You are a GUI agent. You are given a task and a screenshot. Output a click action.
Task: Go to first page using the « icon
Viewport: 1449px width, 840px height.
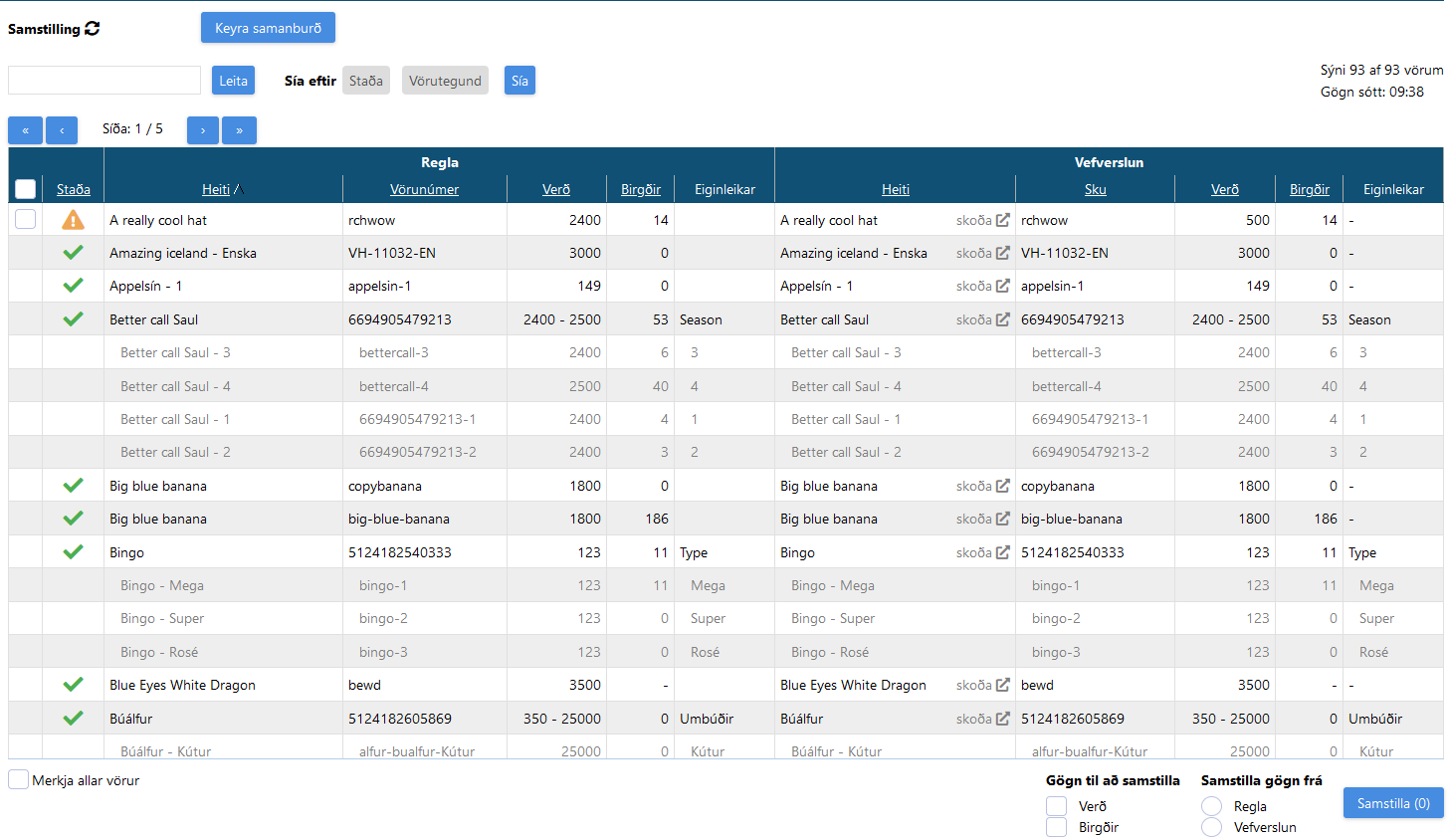(x=25, y=130)
